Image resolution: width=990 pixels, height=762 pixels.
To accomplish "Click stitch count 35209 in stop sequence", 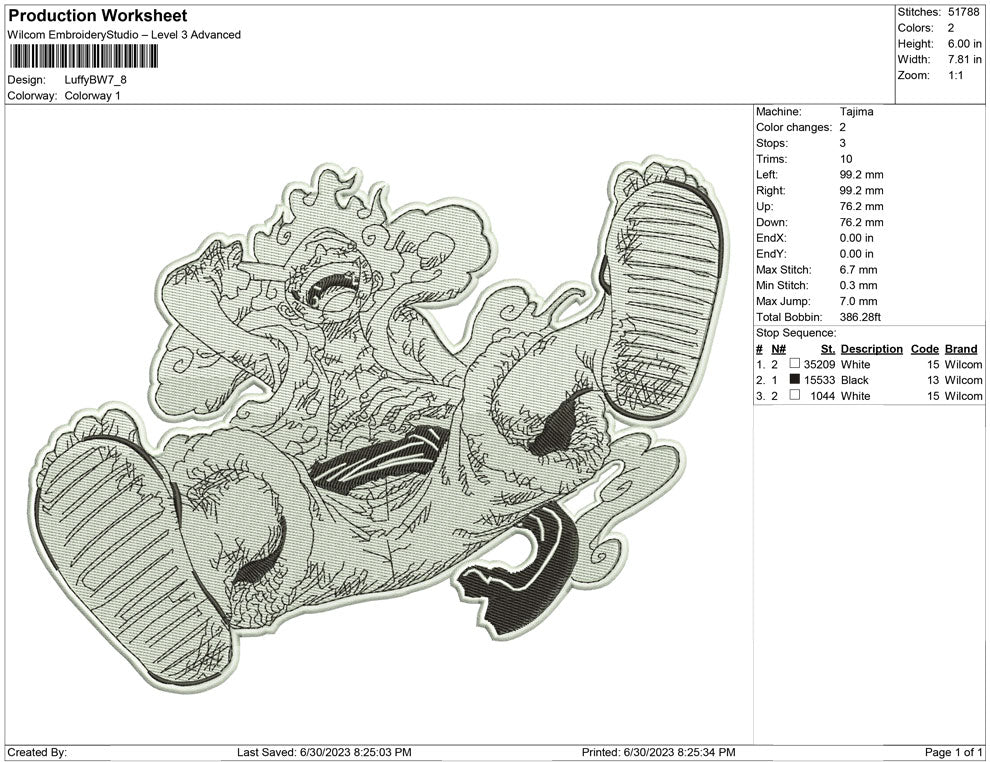I will (819, 364).
